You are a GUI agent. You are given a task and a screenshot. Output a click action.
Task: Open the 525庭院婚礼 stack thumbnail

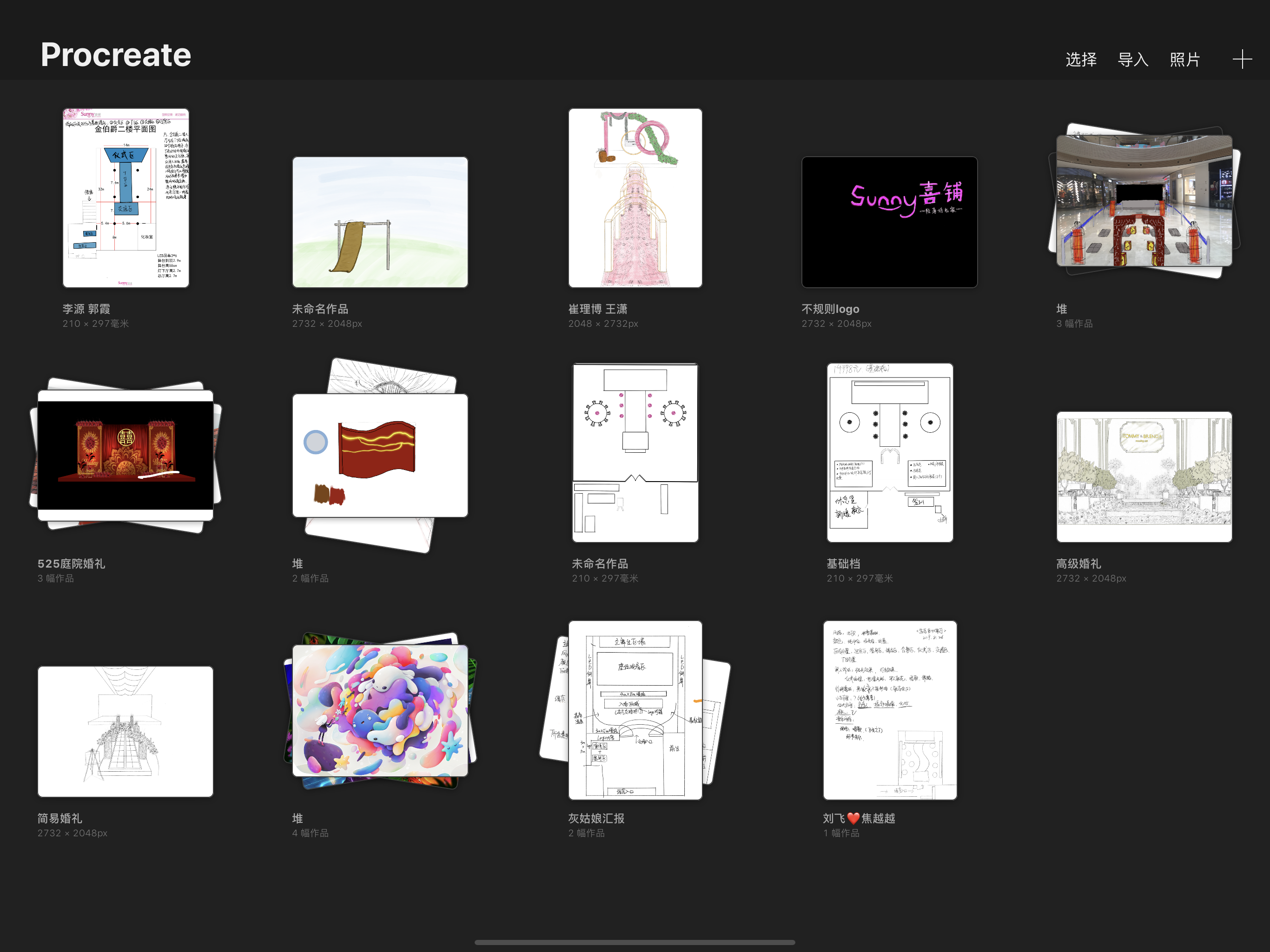point(126,456)
